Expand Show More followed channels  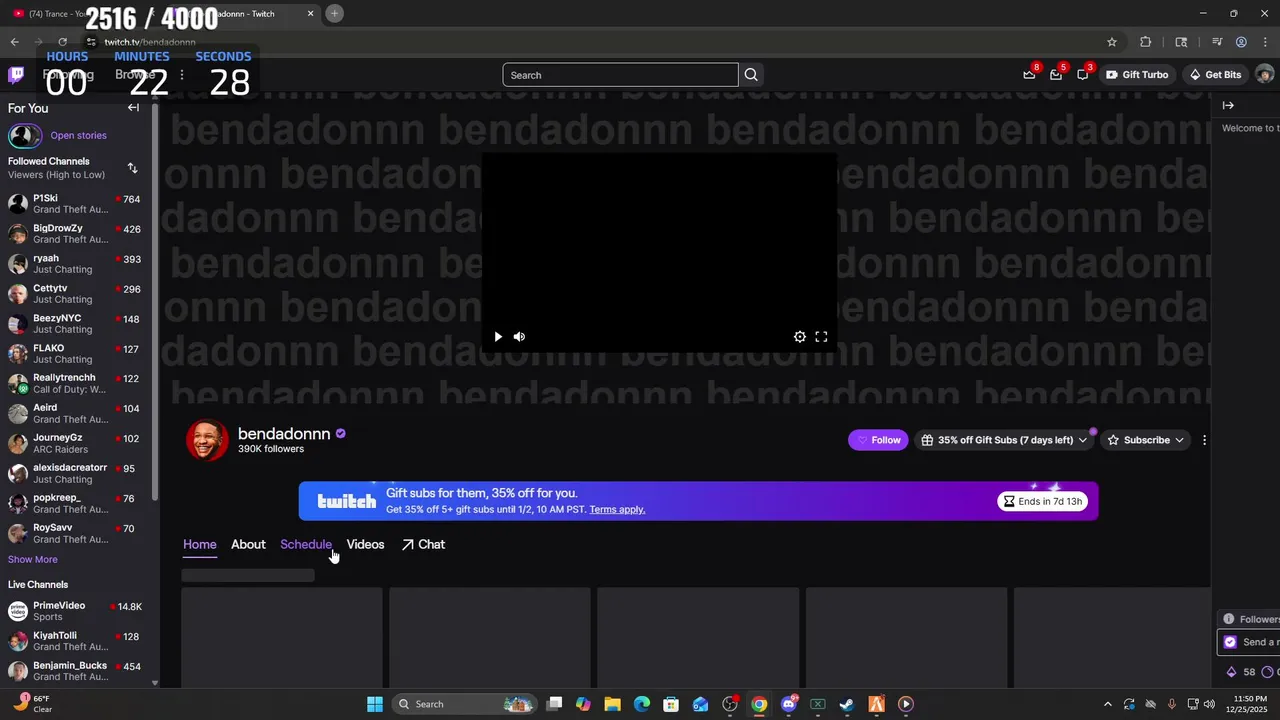pyautogui.click(x=33, y=559)
